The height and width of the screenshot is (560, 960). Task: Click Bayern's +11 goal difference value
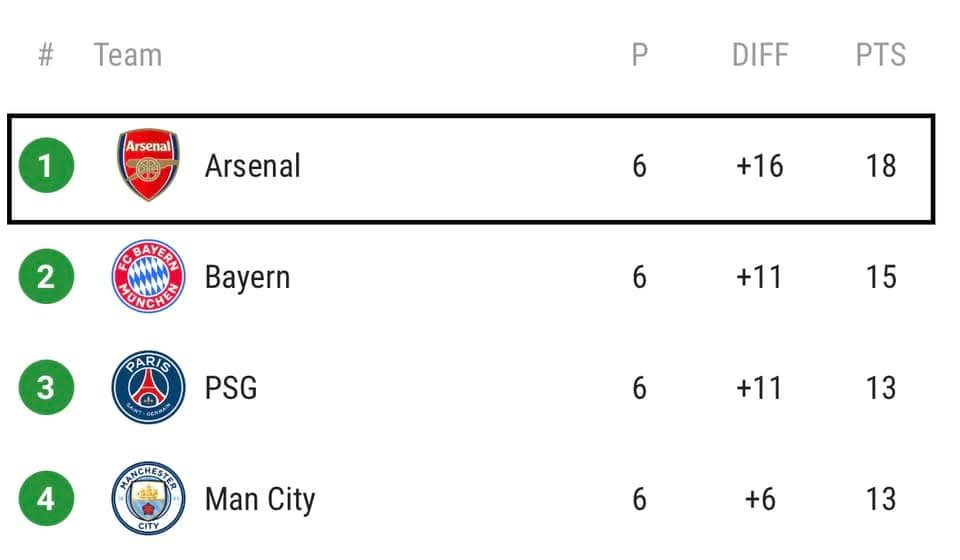pyautogui.click(x=759, y=277)
